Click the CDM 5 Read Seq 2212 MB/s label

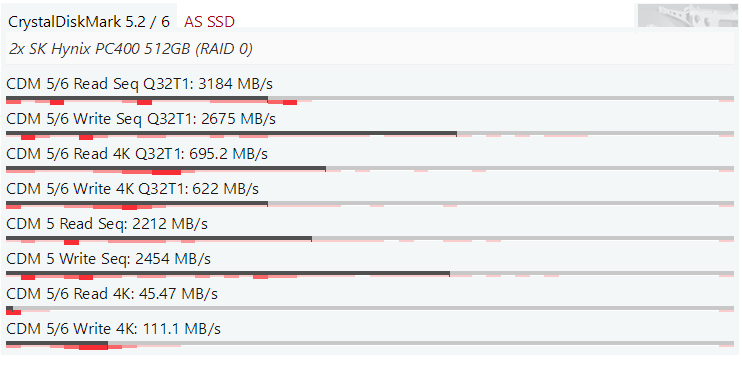107,224
